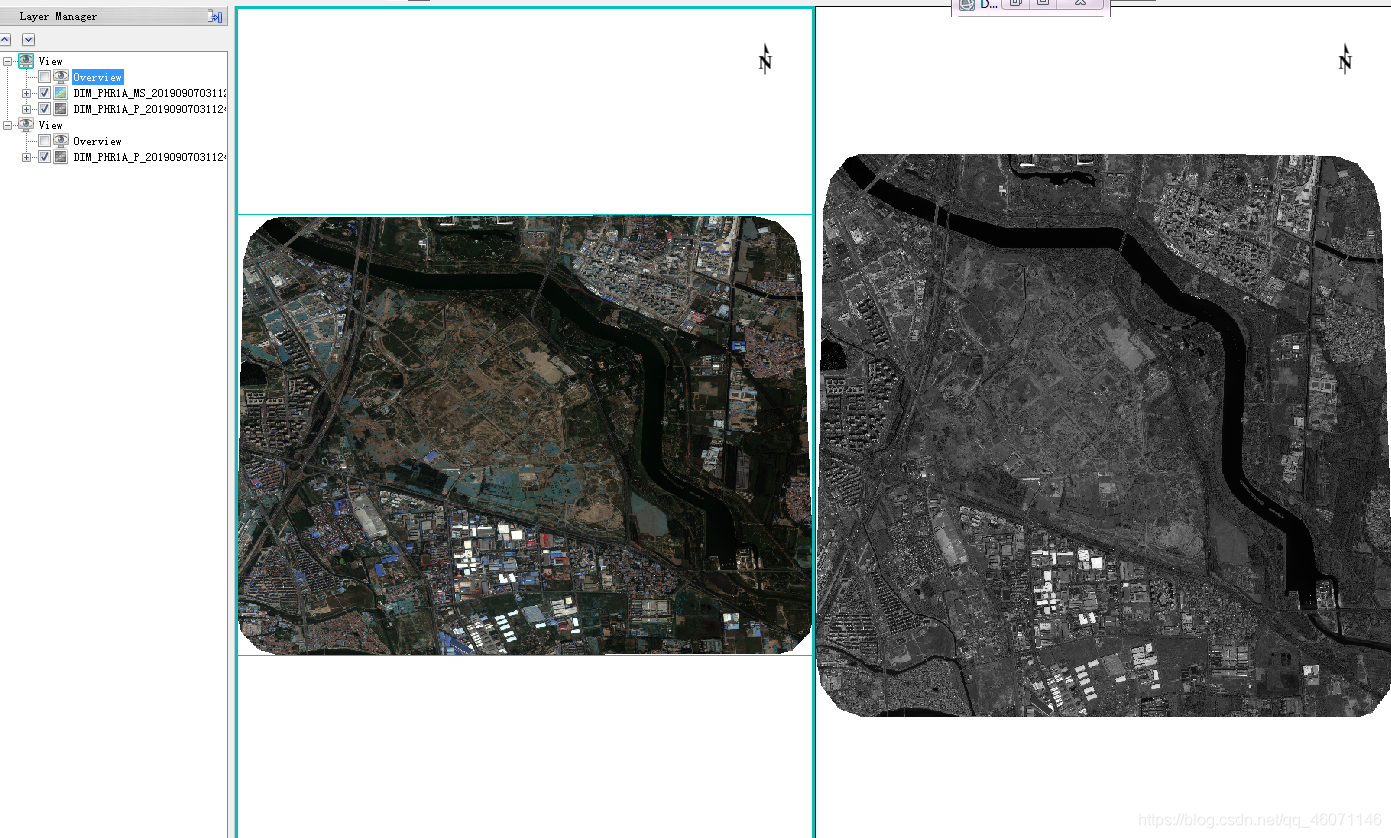
Task: Expand the DIM_PHR1A_P layer in second View
Action: 27,157
